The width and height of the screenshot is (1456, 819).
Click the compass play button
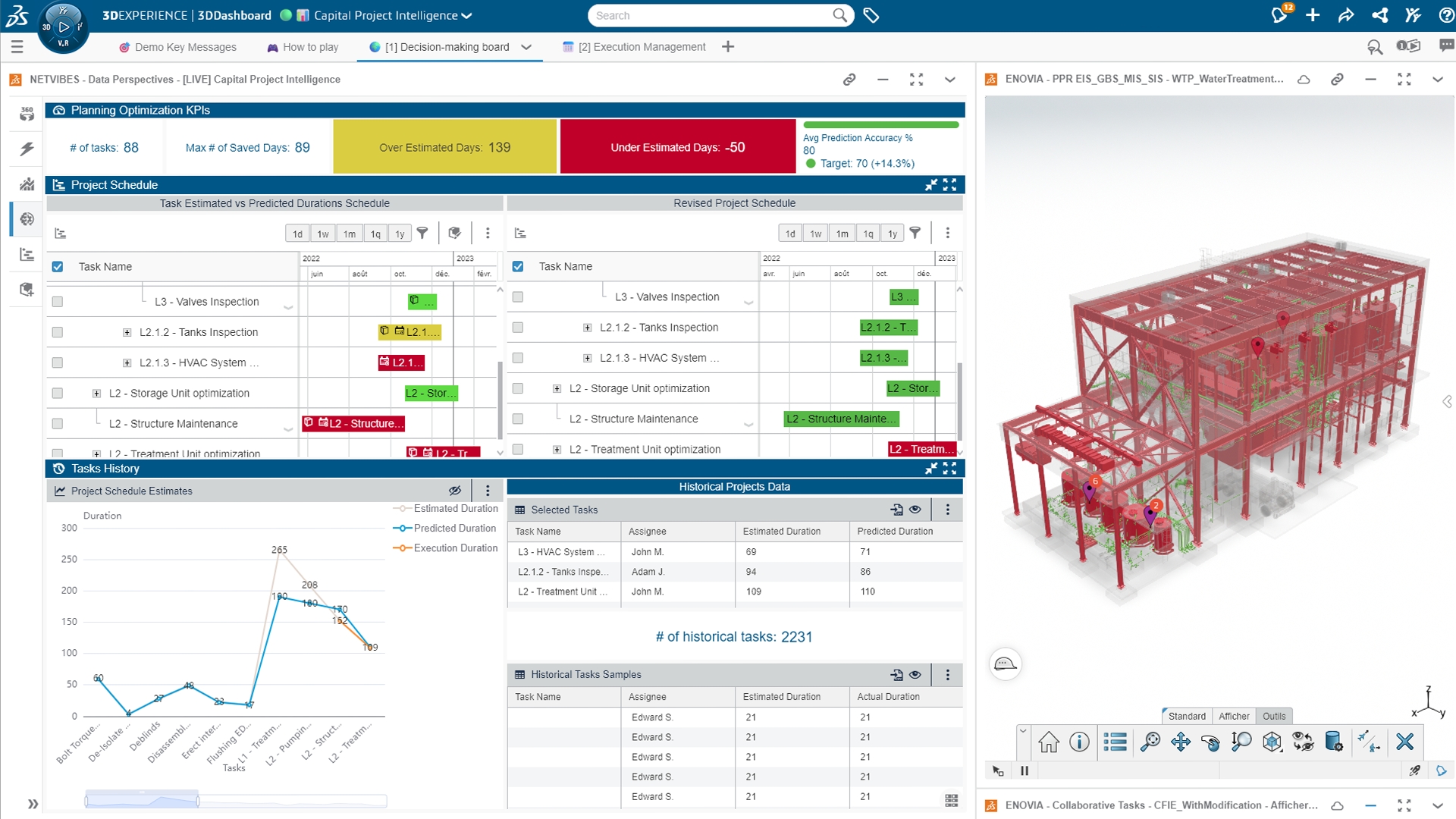tap(64, 27)
